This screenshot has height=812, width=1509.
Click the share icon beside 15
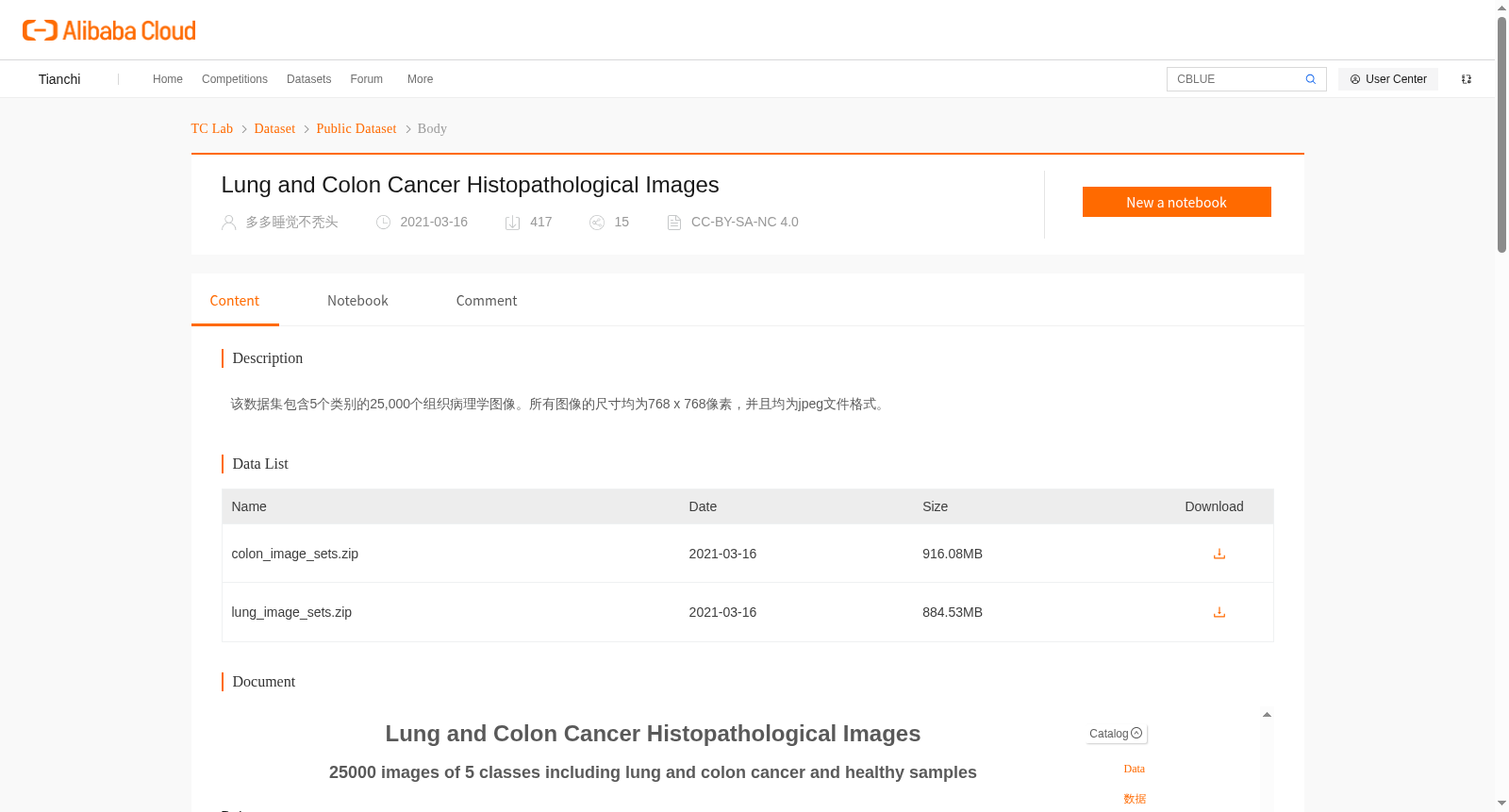coord(597,223)
